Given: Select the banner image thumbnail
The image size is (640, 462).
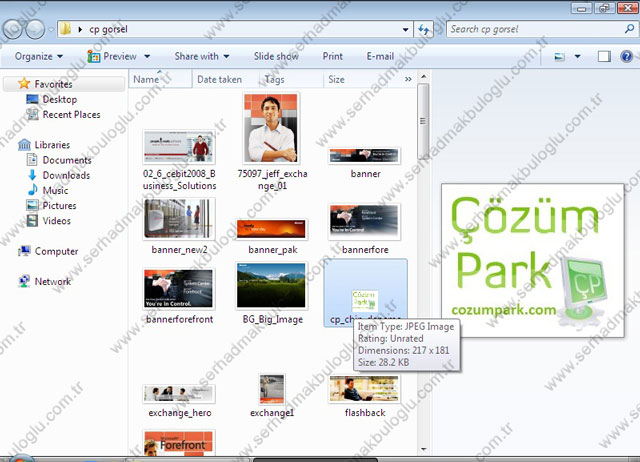Looking at the screenshot, I should 364,155.
